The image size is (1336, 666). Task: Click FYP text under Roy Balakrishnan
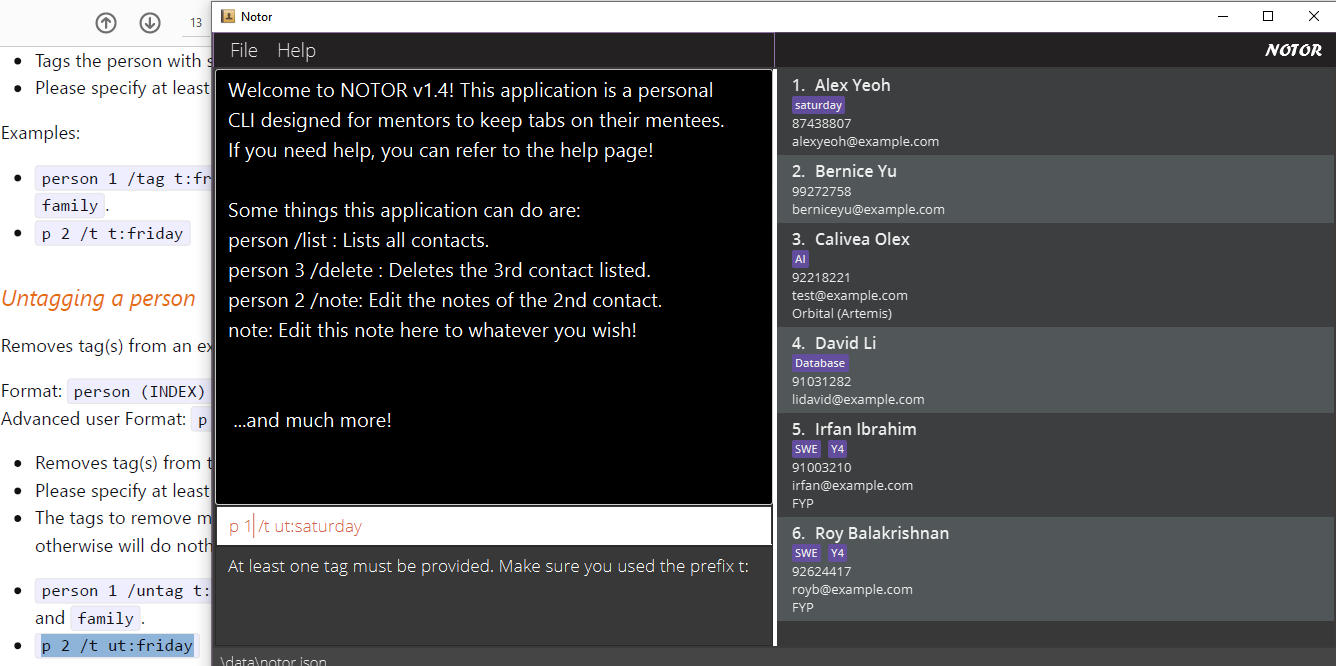pos(803,608)
